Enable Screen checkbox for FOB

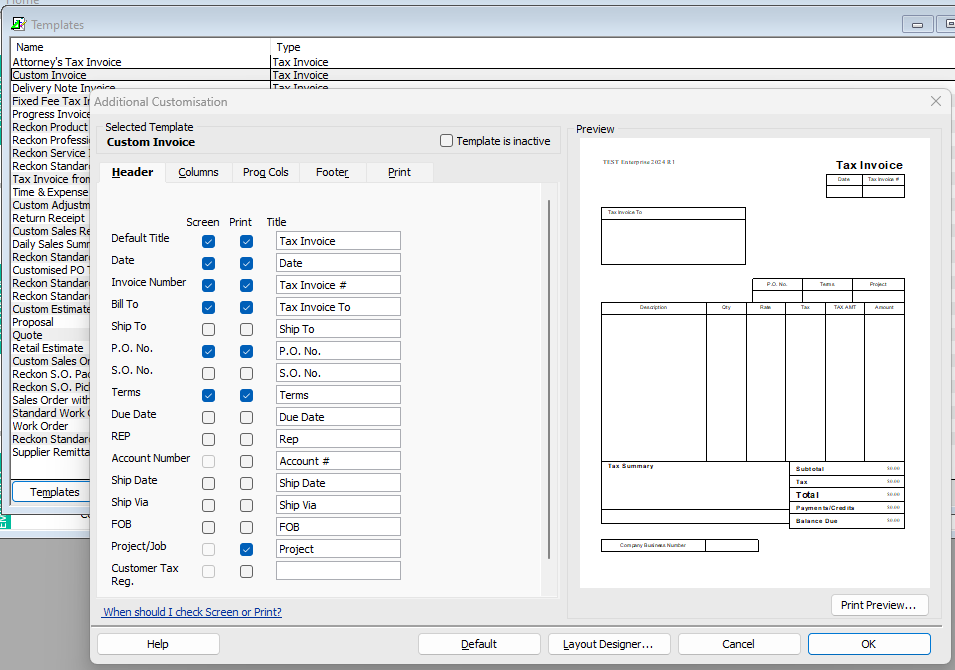coord(208,527)
